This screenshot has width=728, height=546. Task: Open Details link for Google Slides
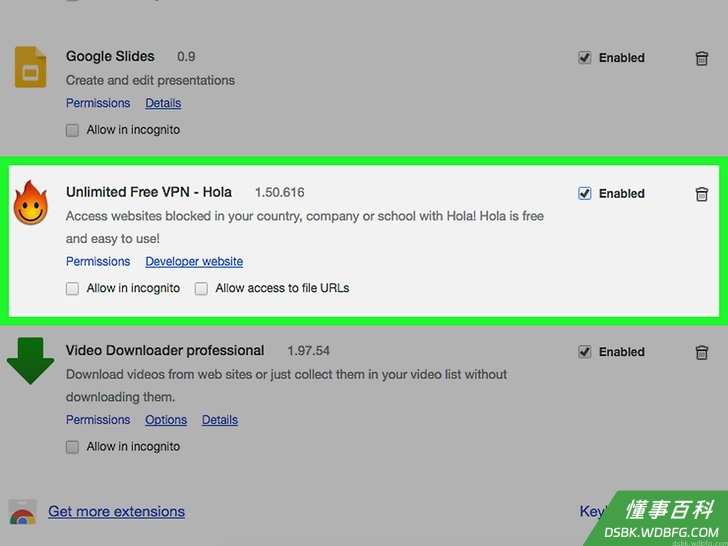[x=163, y=103]
